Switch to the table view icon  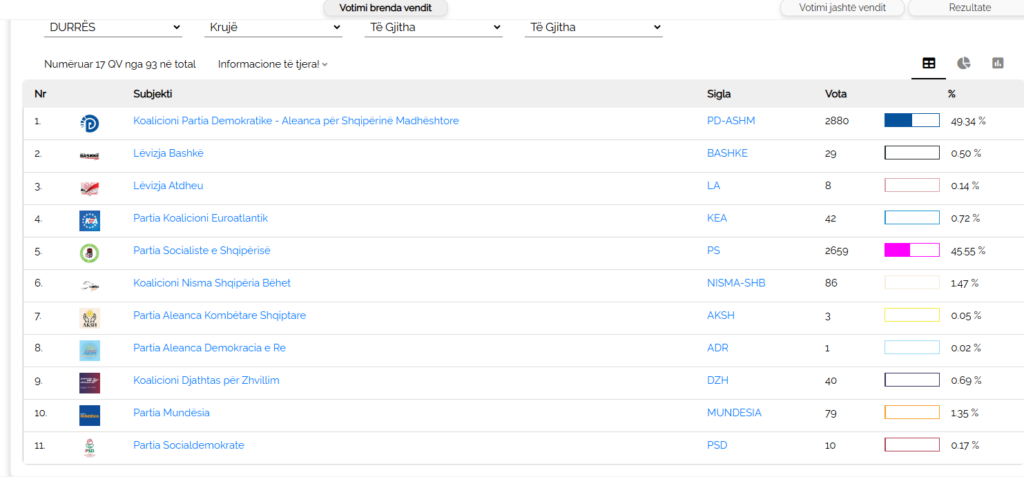click(929, 63)
